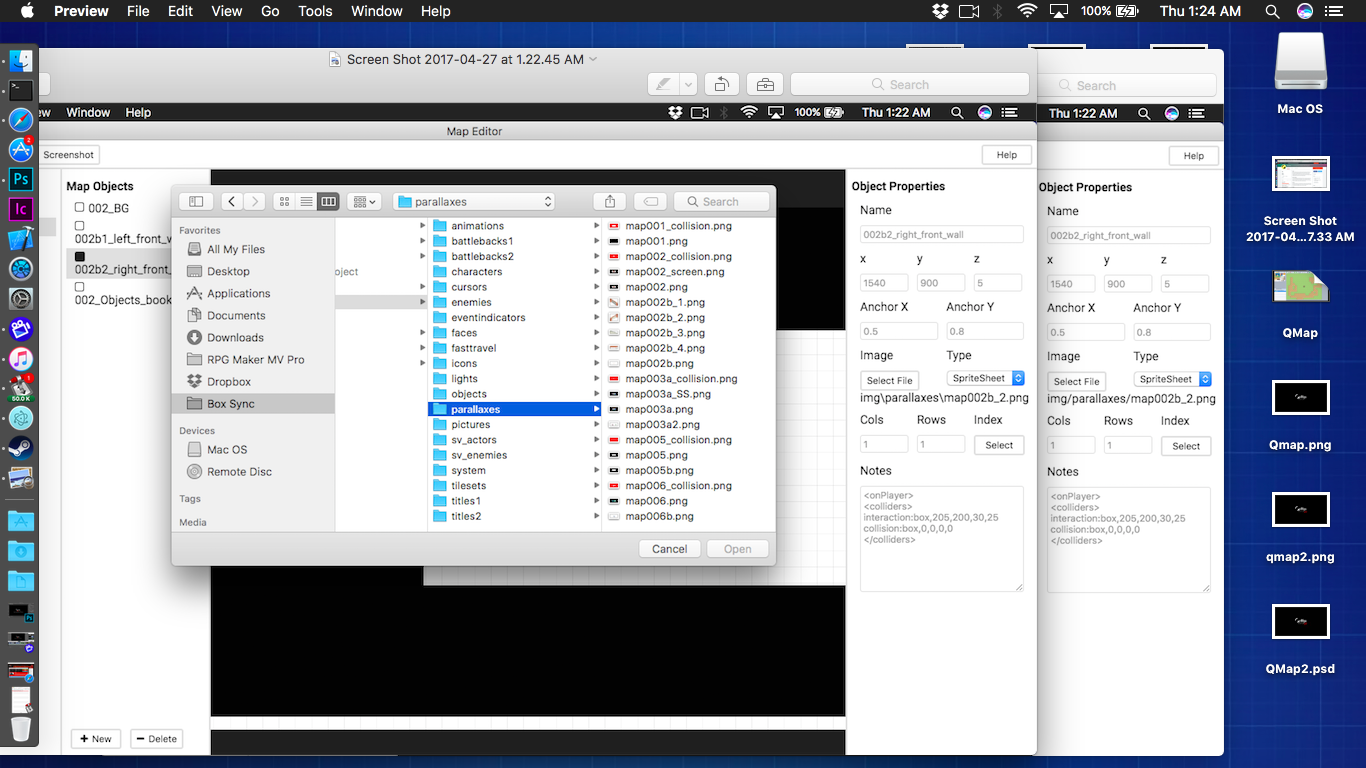
Task: Open Finder from the dock
Action: coord(21,60)
